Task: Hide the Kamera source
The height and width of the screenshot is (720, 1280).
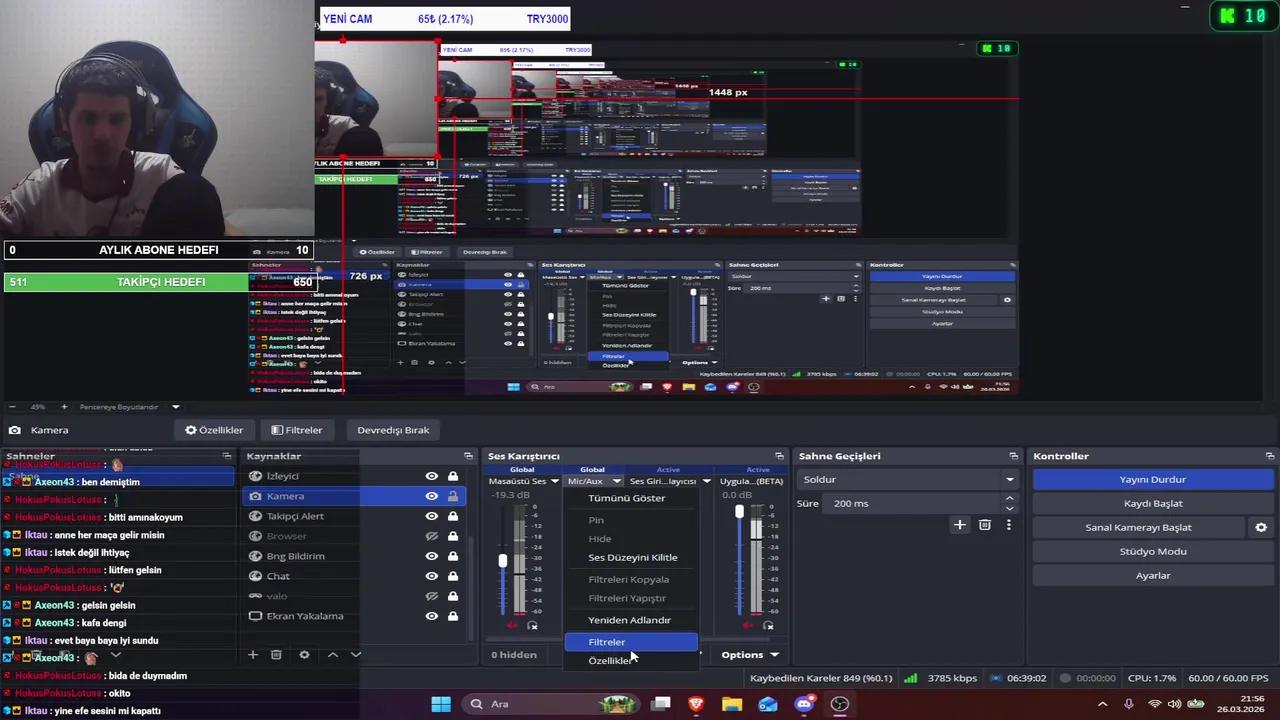Action: 432,496
